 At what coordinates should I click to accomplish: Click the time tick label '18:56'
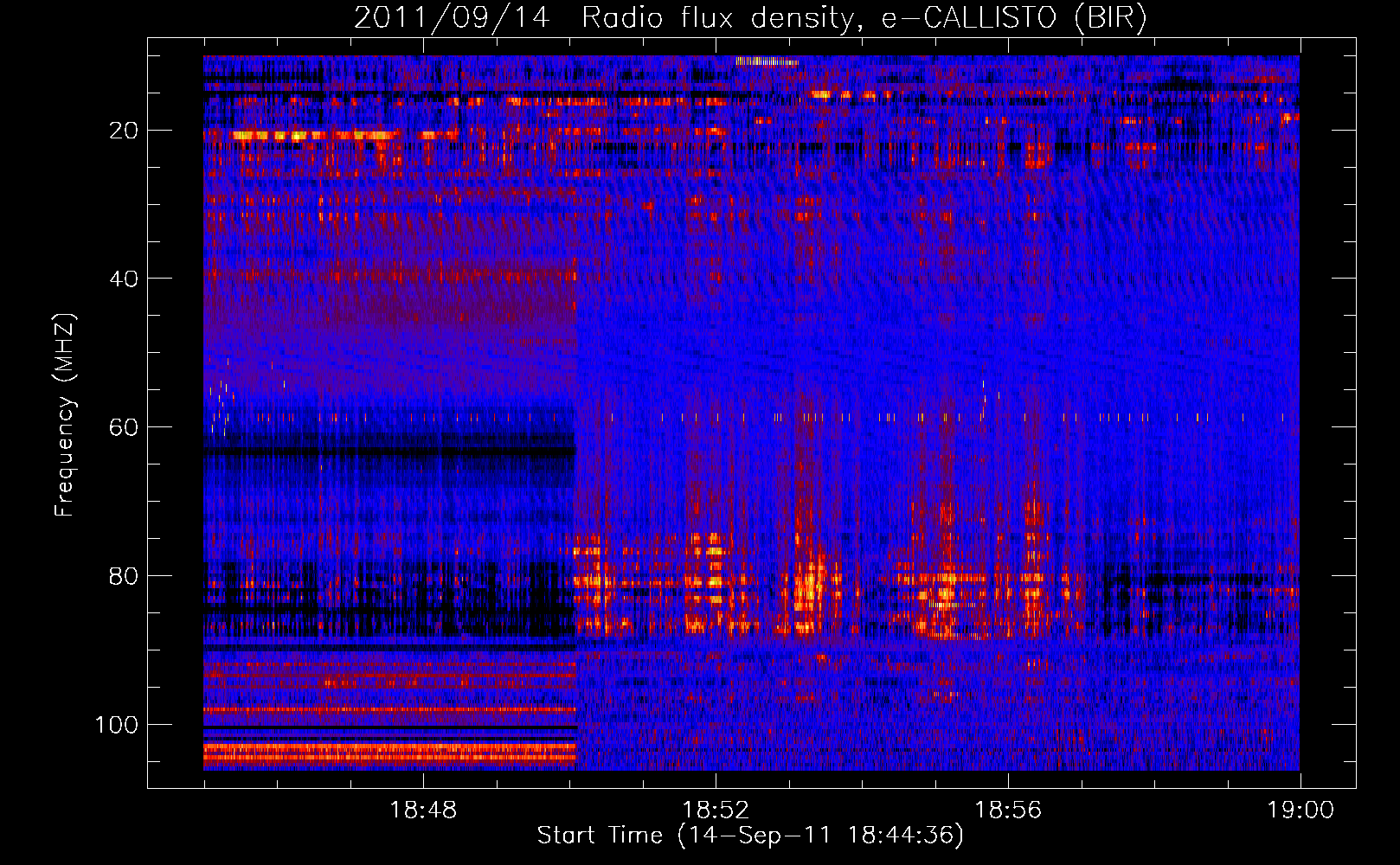[x=1008, y=811]
